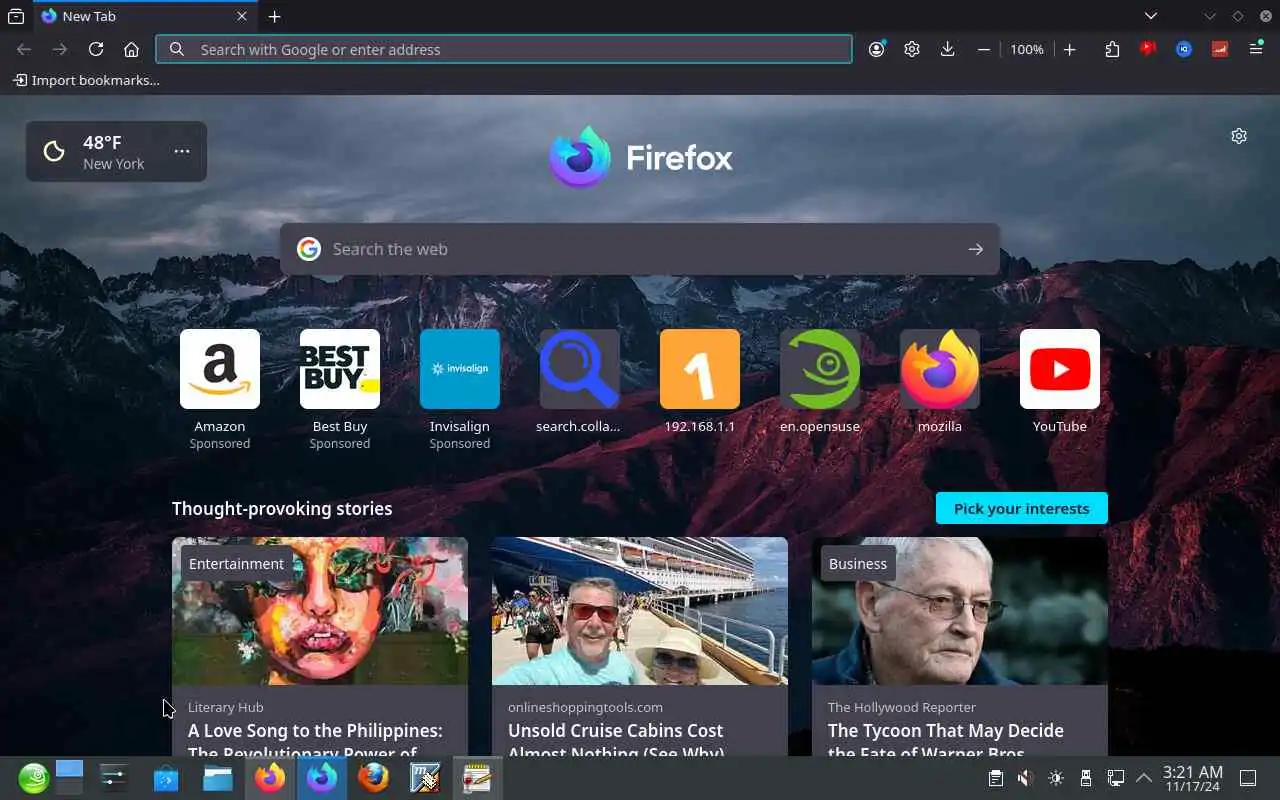1280x800 pixels.
Task: Click the Entertainment topic label
Action: point(236,563)
